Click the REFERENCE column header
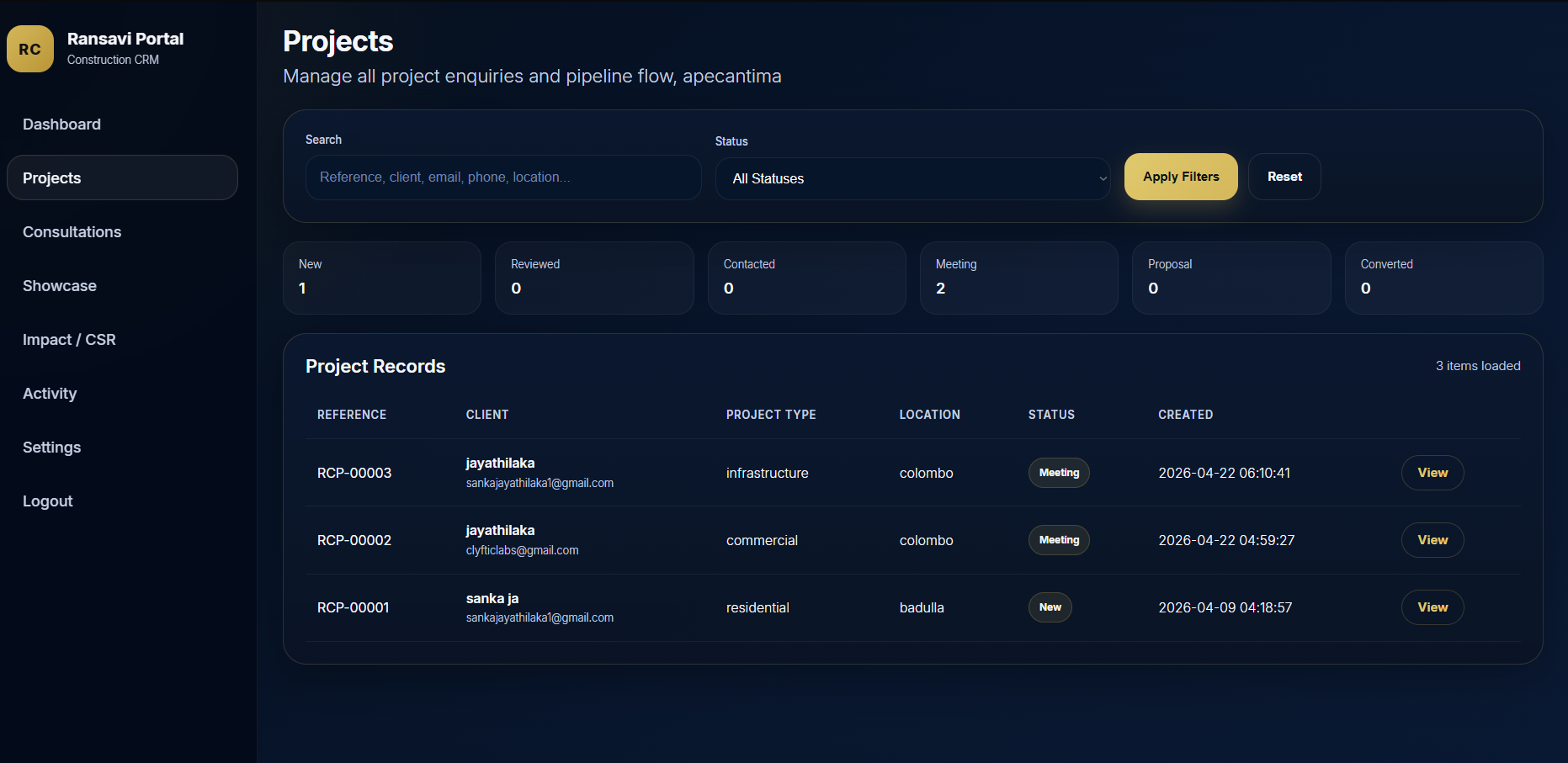This screenshot has height=763, width=1568. point(352,415)
